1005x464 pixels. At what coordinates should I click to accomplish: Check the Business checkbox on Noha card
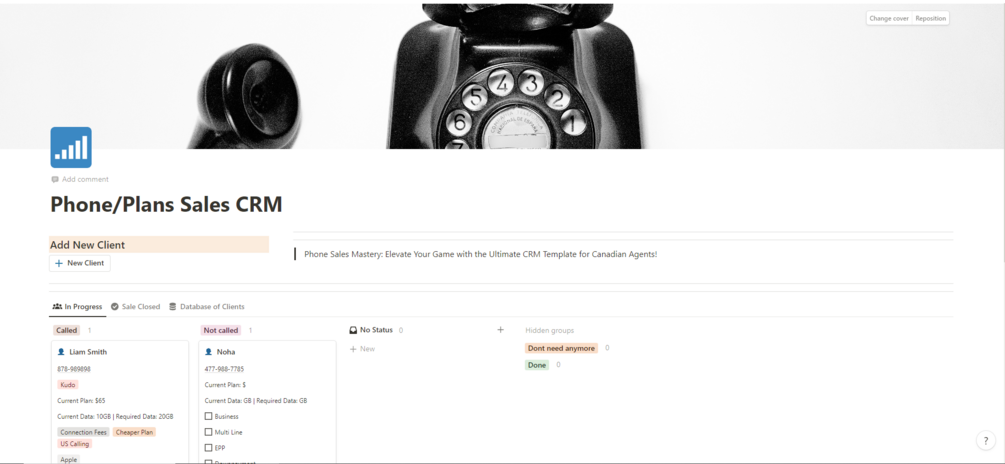pos(208,417)
